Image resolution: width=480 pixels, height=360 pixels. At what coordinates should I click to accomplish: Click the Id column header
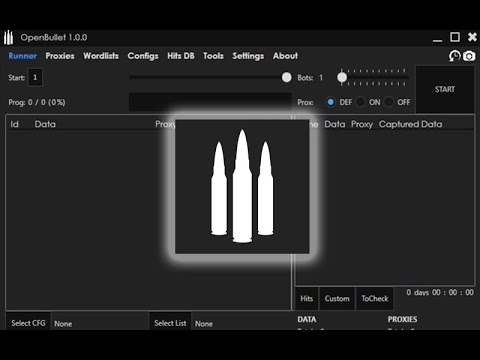click(x=15, y=124)
